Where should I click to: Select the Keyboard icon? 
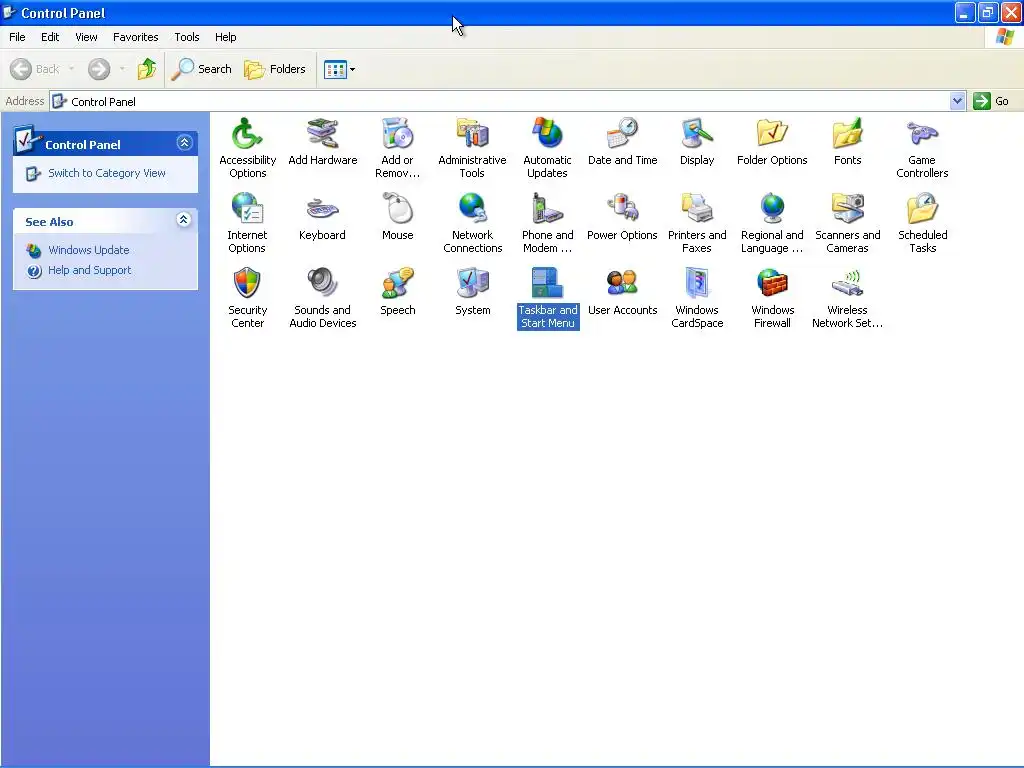point(323,217)
